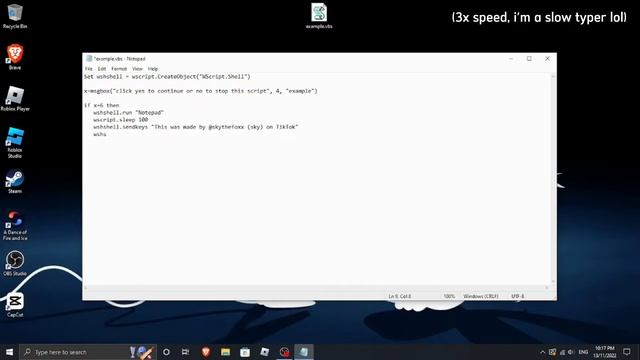Screen dimensions: 640x360
Task: Open the notification action center
Action: point(627,352)
